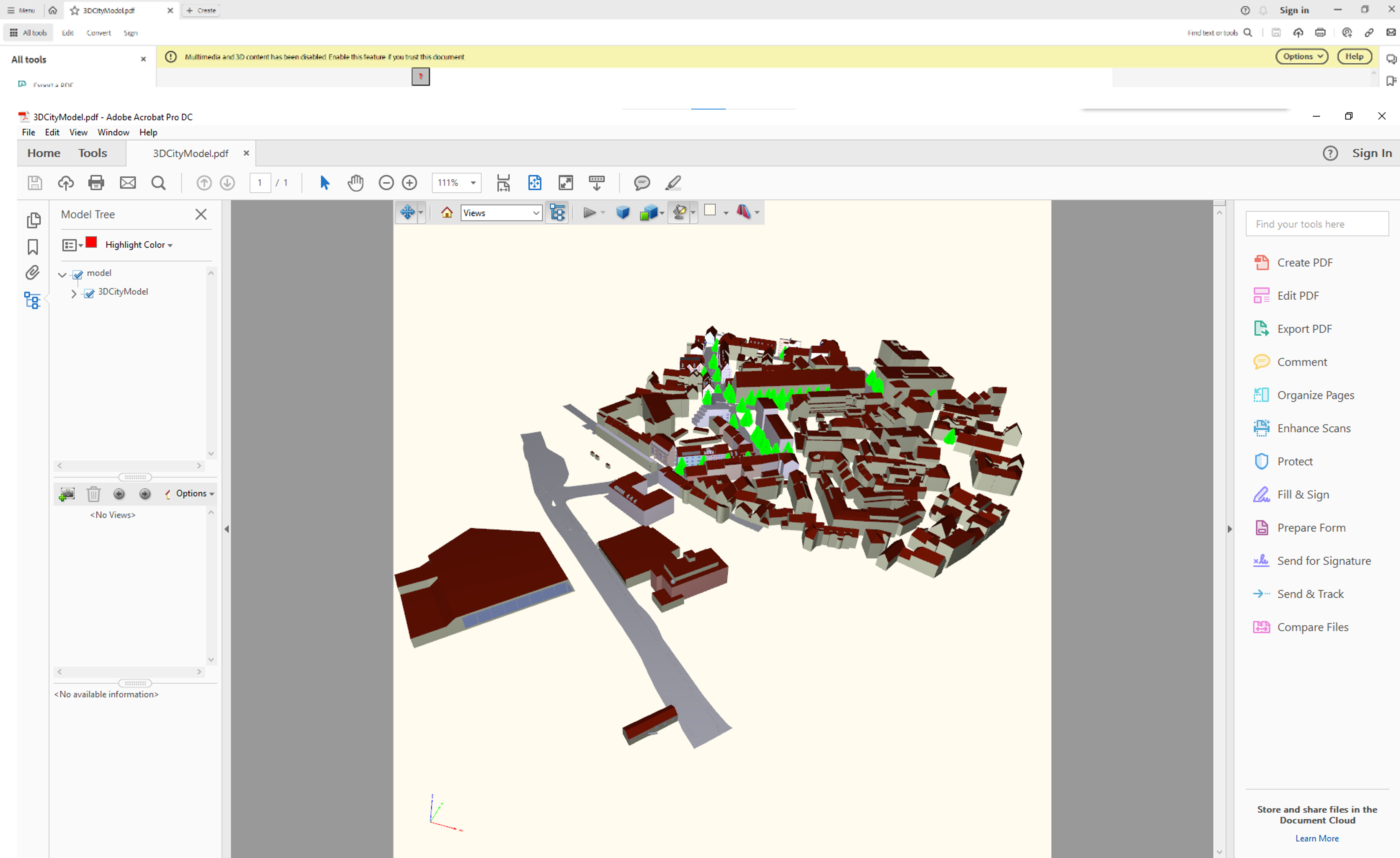Click Fit Width scrolling icon
Viewport: 1400px width, 858px height.
click(x=504, y=182)
